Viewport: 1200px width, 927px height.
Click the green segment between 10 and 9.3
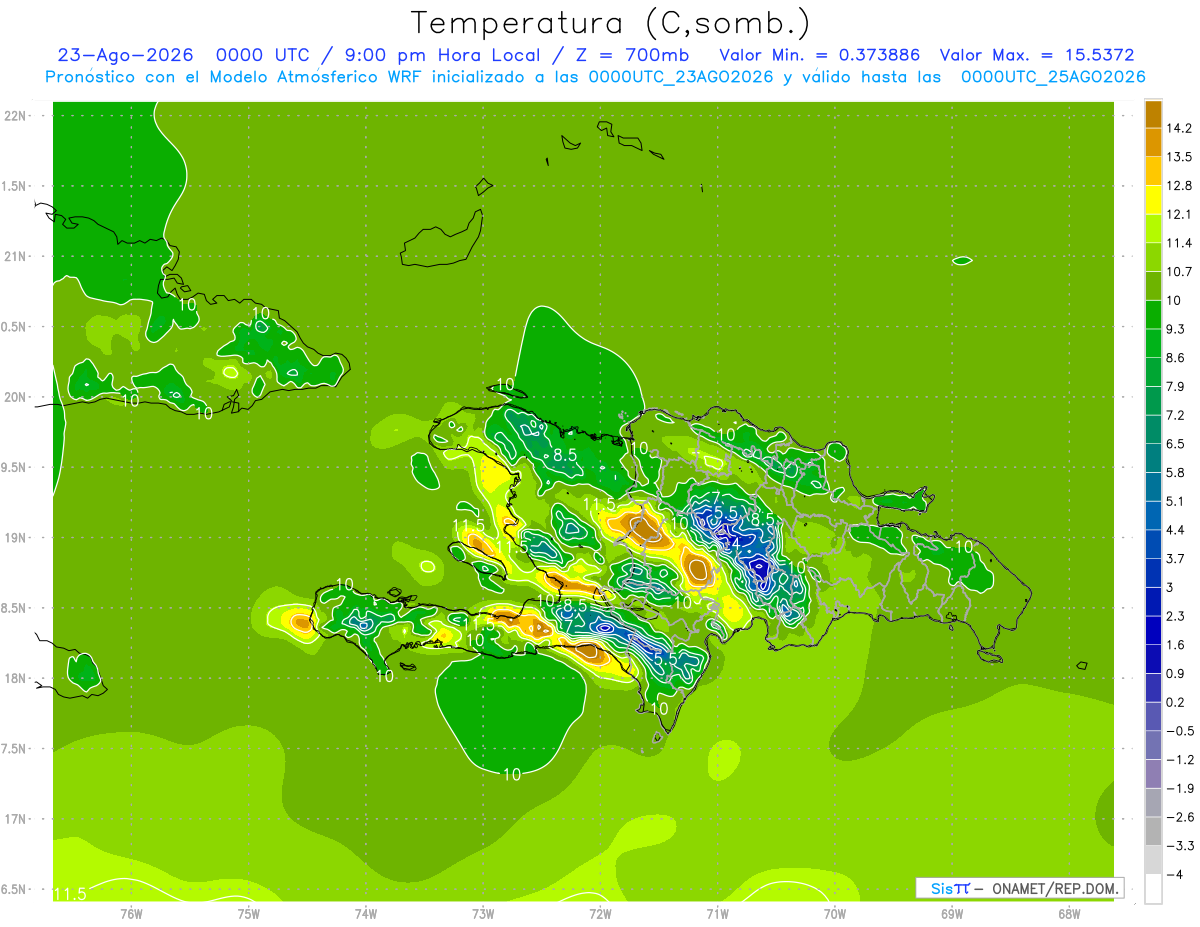pyautogui.click(x=1153, y=315)
